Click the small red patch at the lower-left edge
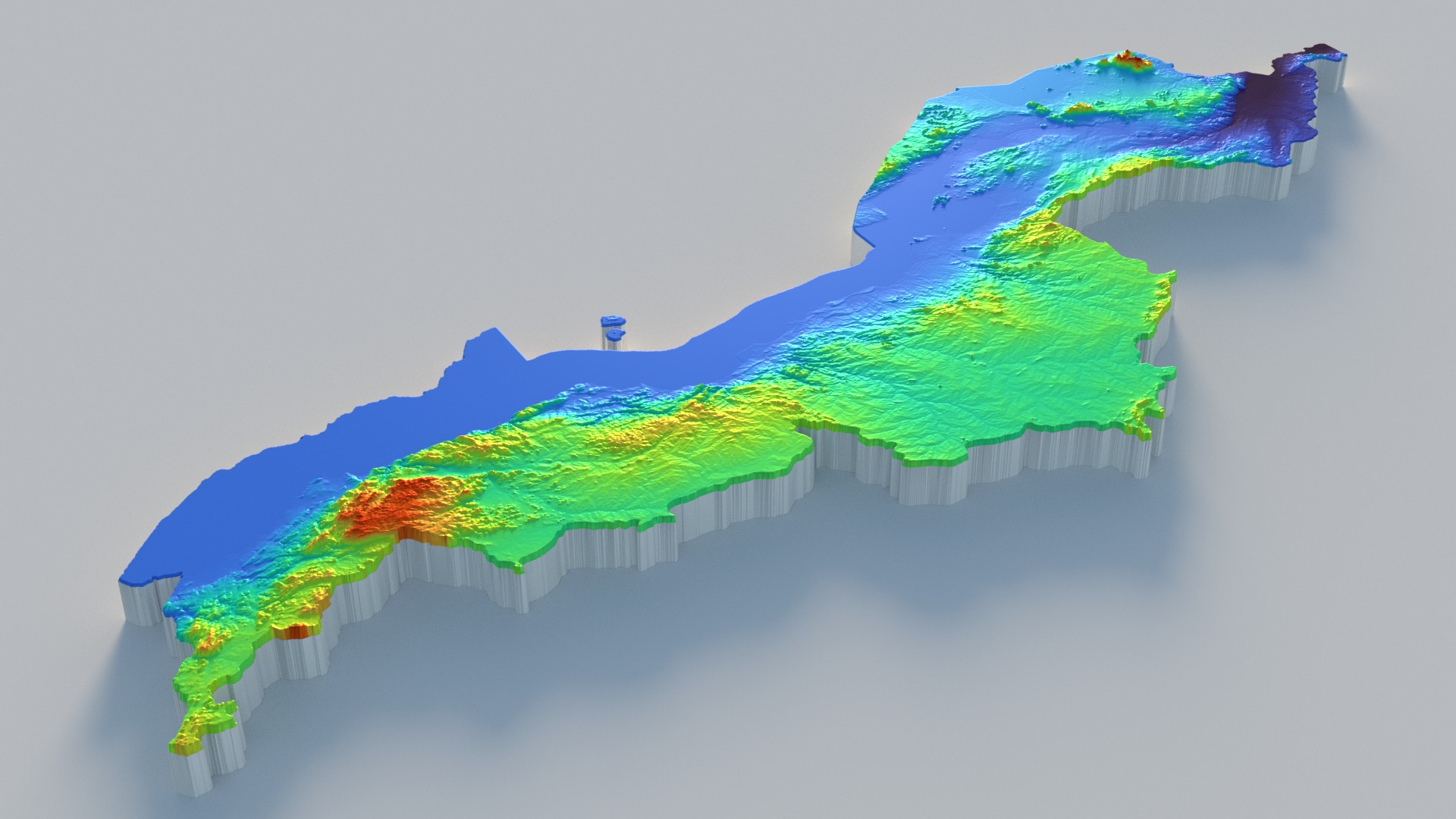Image resolution: width=1456 pixels, height=819 pixels. click(x=294, y=631)
